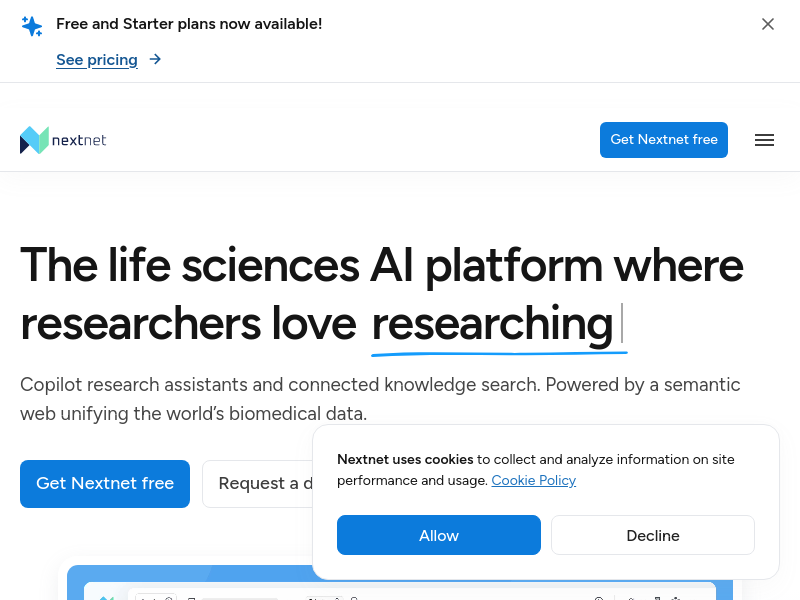Click the arrow beside See pricing

click(x=155, y=59)
